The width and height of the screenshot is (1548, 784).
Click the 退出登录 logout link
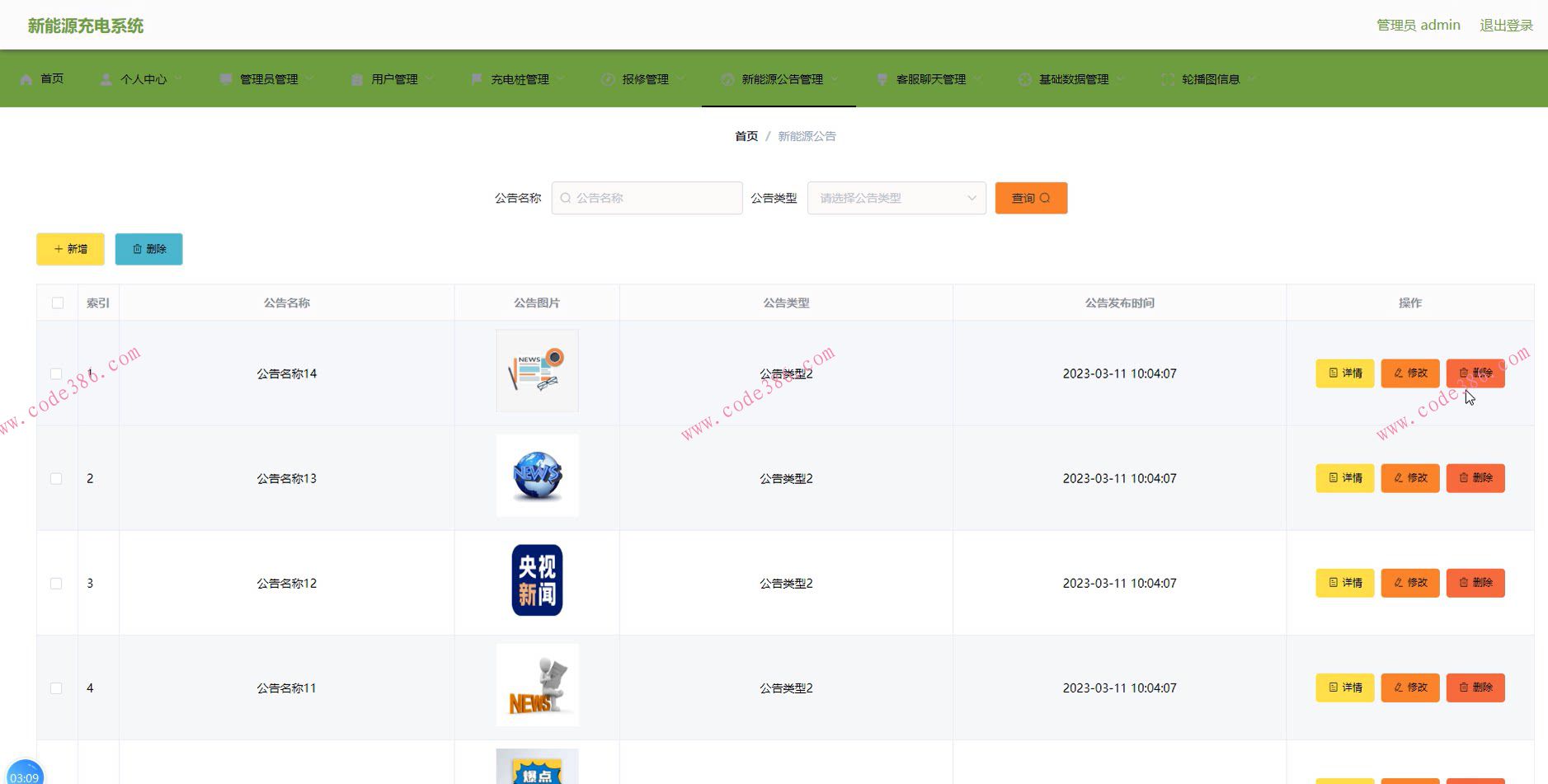pyautogui.click(x=1505, y=24)
